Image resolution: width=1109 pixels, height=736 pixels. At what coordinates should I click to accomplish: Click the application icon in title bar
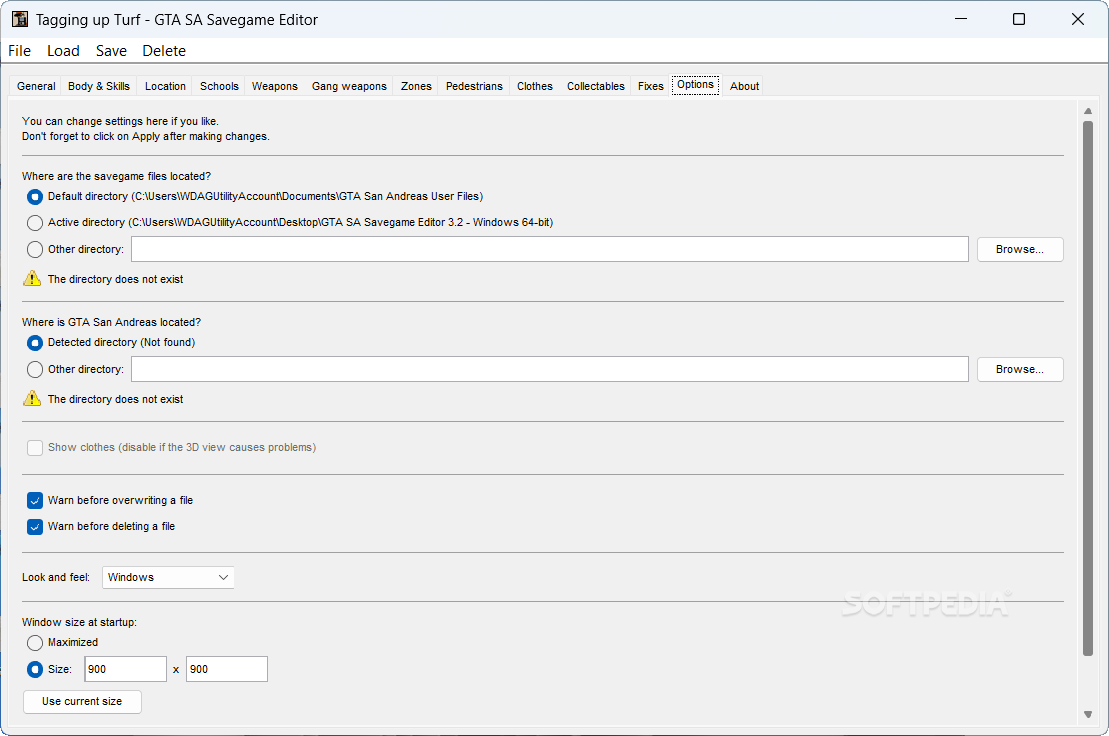point(20,19)
